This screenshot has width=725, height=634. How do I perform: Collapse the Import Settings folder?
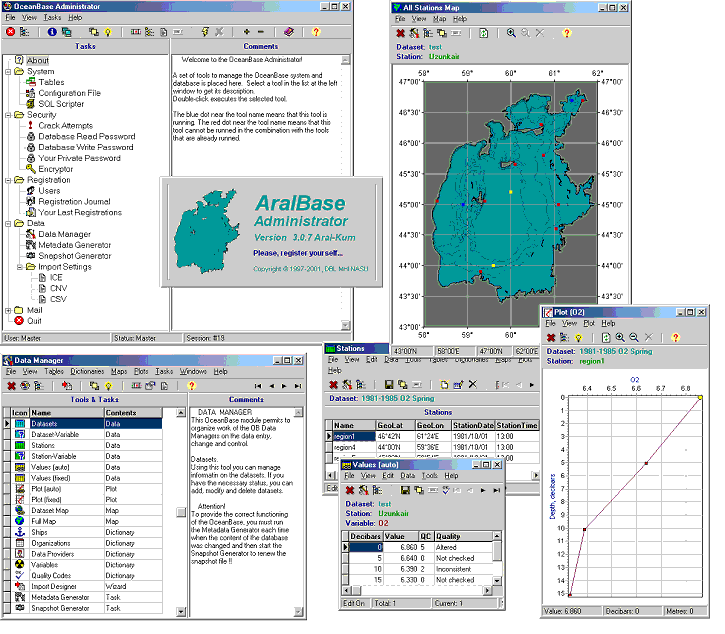pos(19,267)
